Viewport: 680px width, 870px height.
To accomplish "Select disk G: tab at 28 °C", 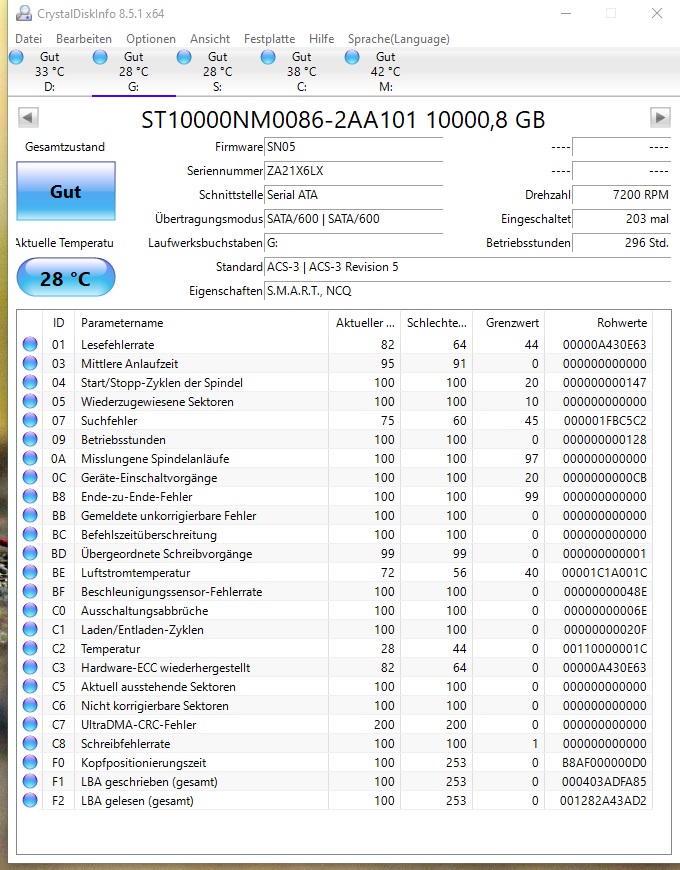I will click(134, 72).
